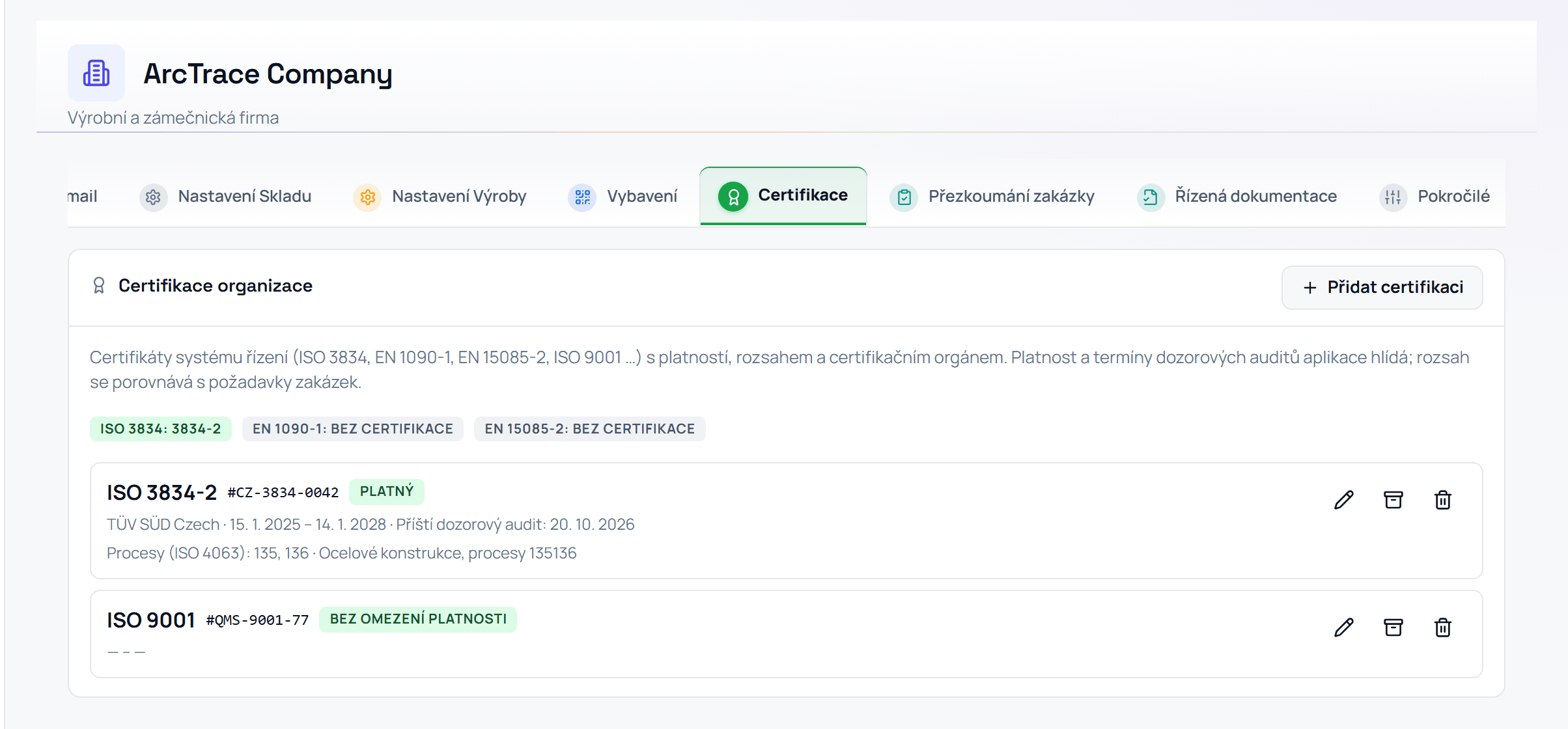Click the Řízená dokumentace document icon

(x=1151, y=197)
